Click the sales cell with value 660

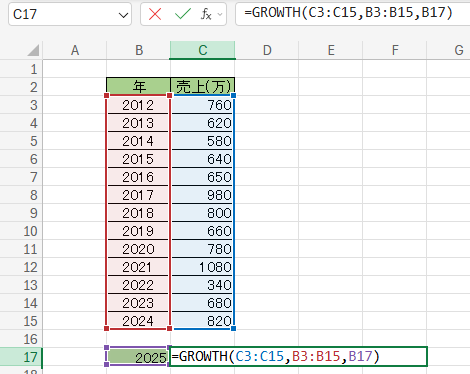[x=203, y=231]
